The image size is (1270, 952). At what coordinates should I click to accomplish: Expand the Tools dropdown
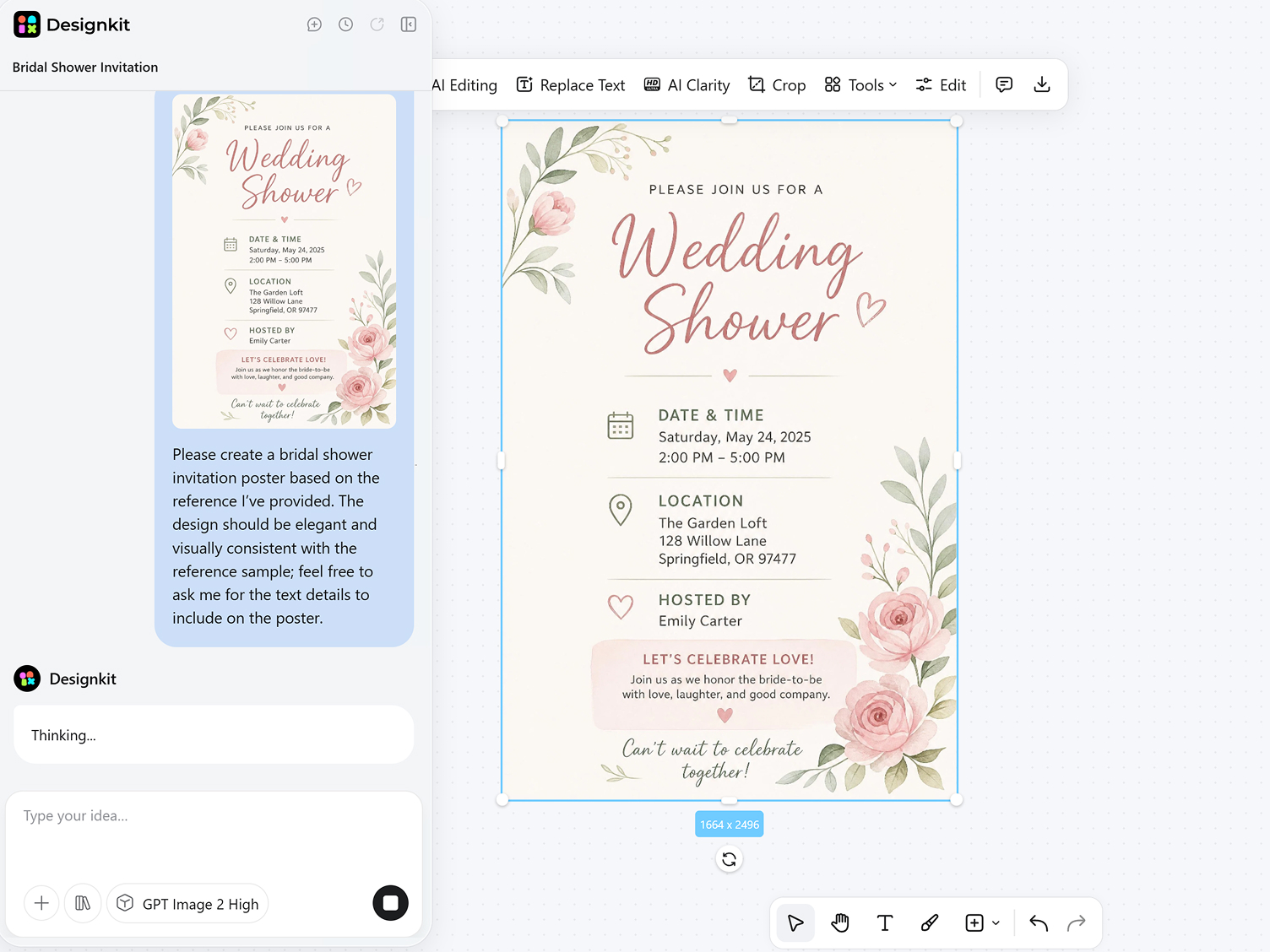860,85
